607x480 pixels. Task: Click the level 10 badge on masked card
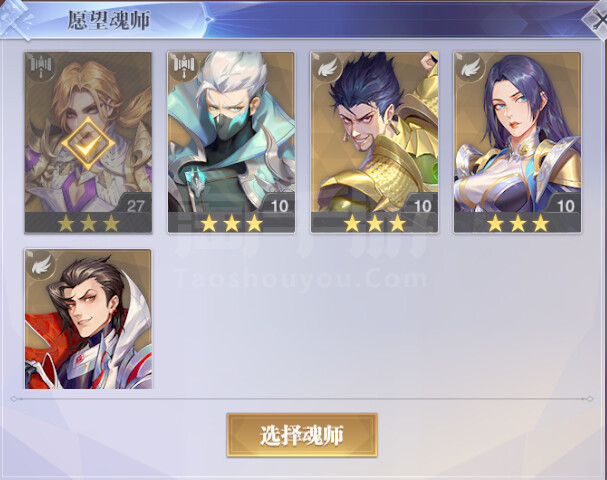click(279, 205)
